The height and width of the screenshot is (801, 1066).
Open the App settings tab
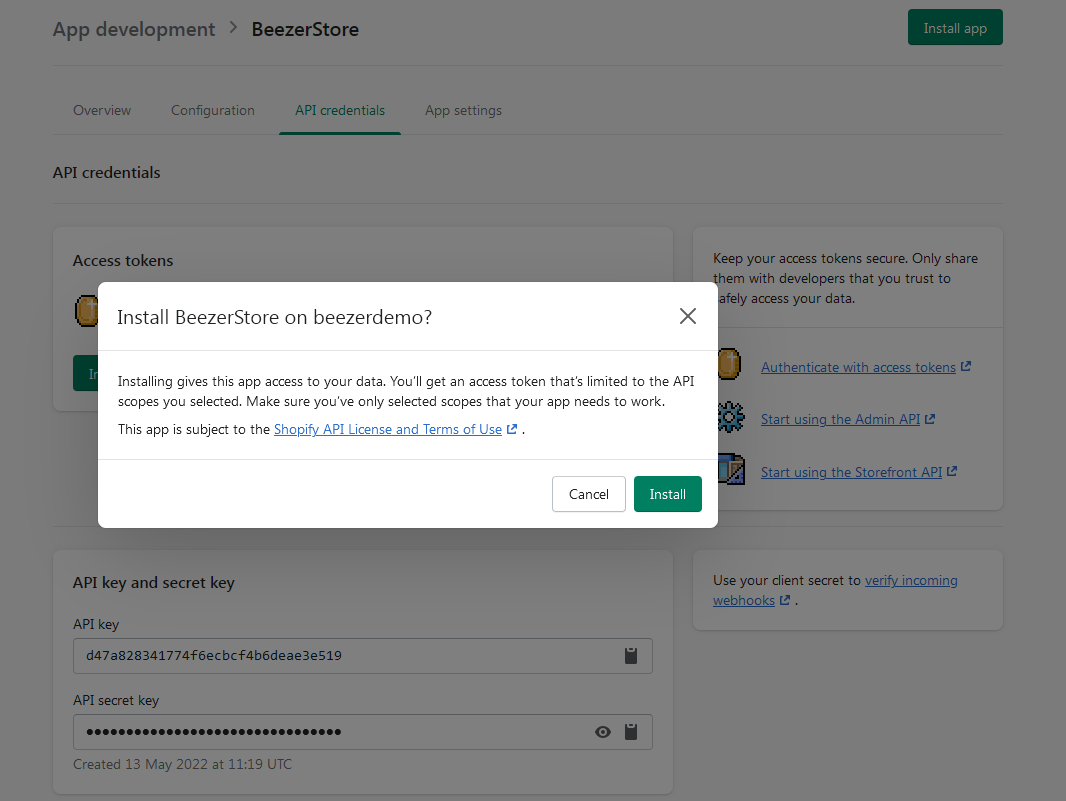463,110
